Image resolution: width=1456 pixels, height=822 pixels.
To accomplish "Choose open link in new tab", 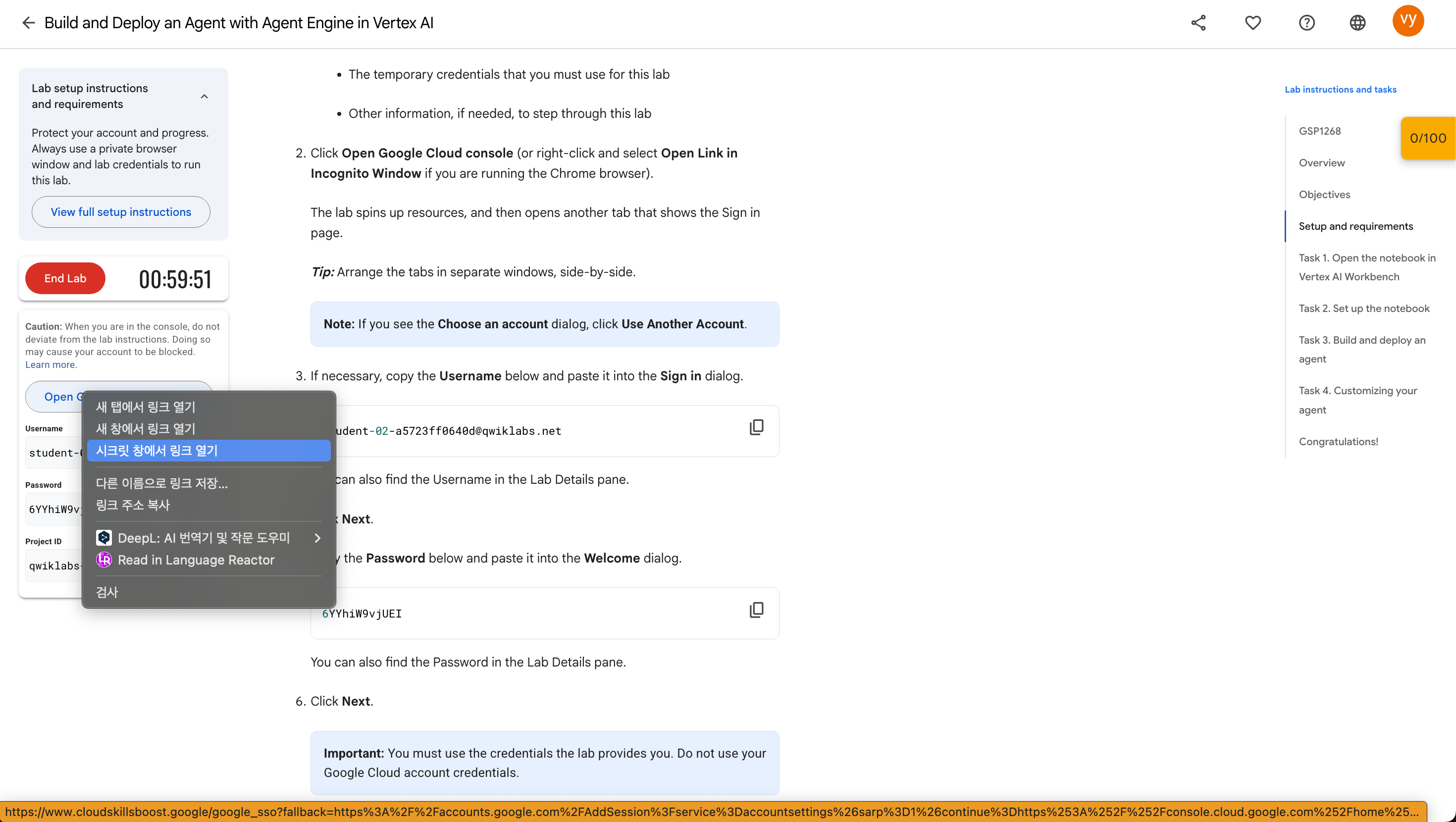I will click(145, 407).
